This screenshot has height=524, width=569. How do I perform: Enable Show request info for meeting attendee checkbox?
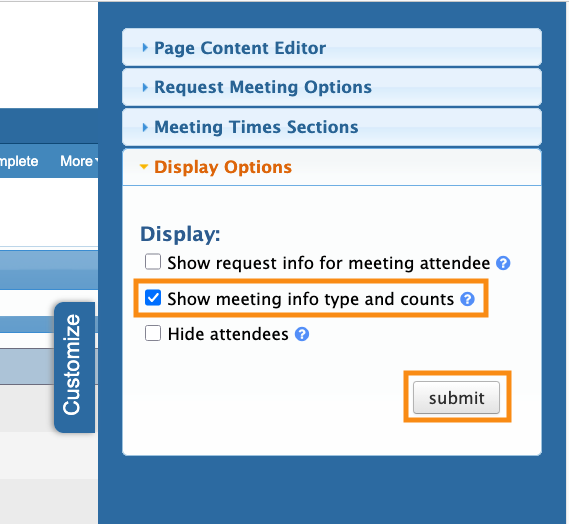[153, 262]
